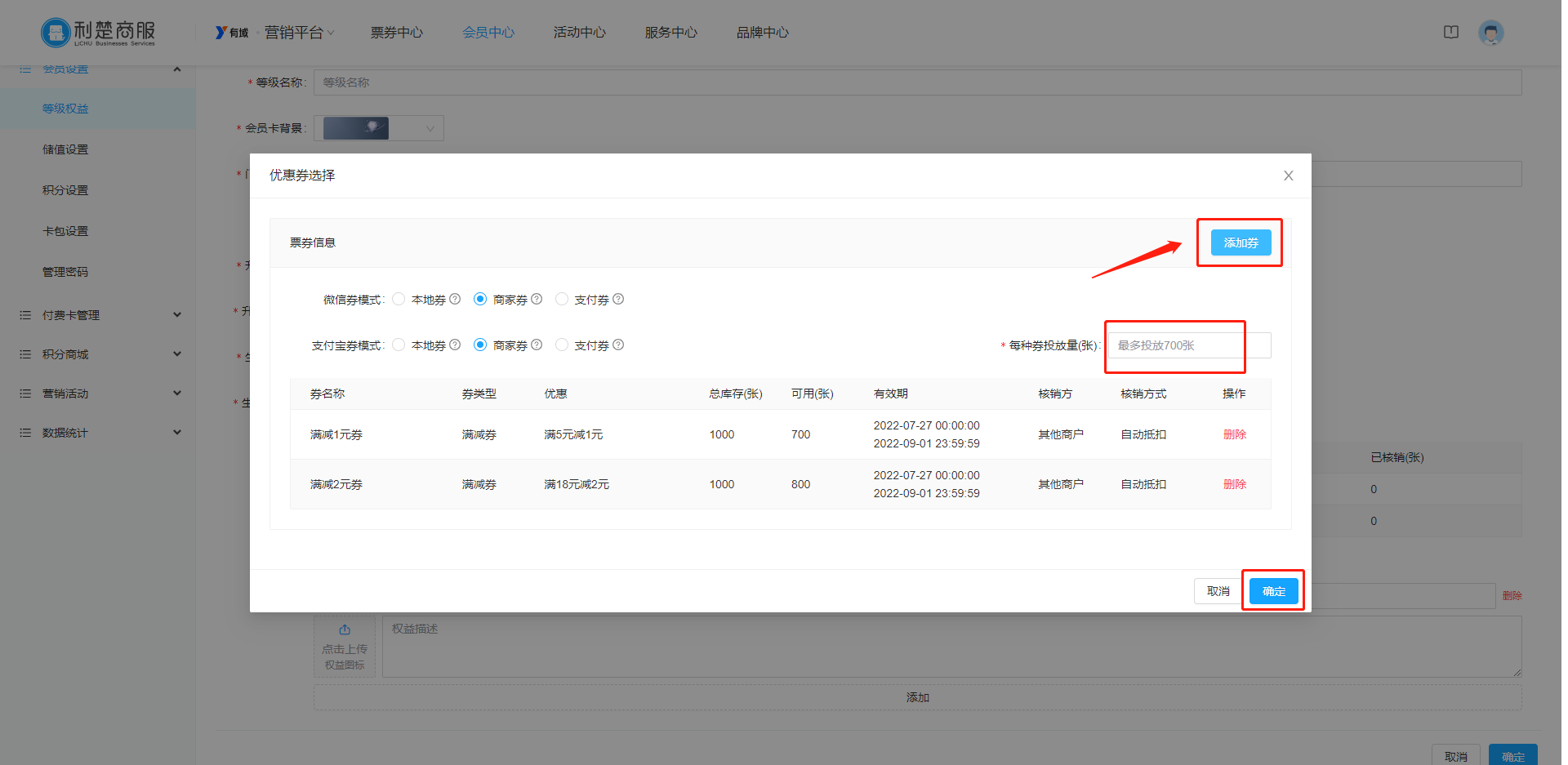This screenshot has width=1568, height=765.
Task: Click the 总库存(张) column header
Action: 735,394
